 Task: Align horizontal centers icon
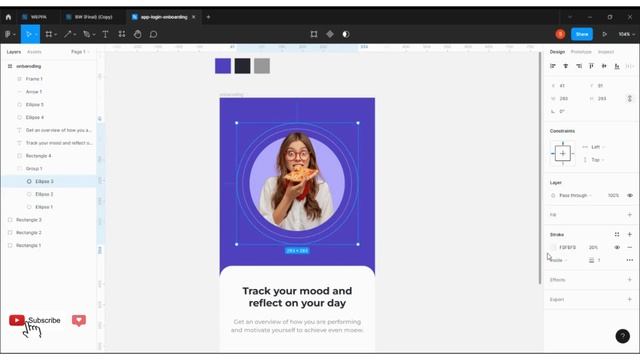566,66
